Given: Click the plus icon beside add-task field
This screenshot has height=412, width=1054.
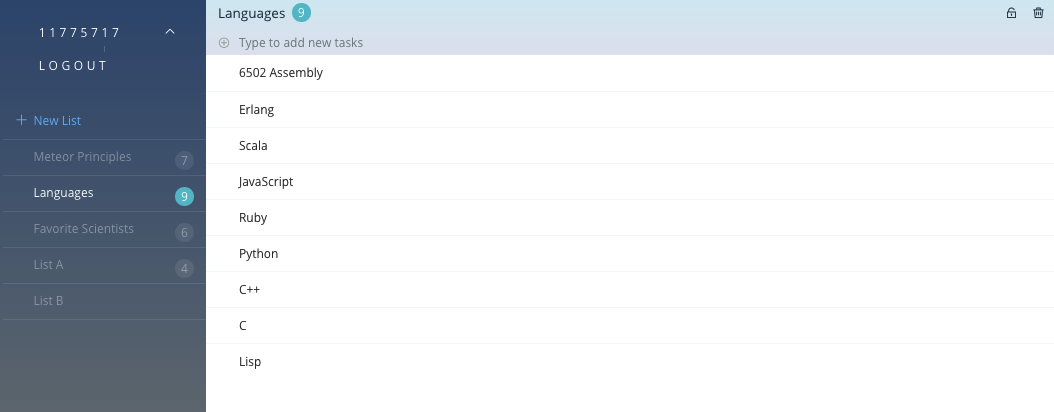Looking at the screenshot, I should coord(224,43).
